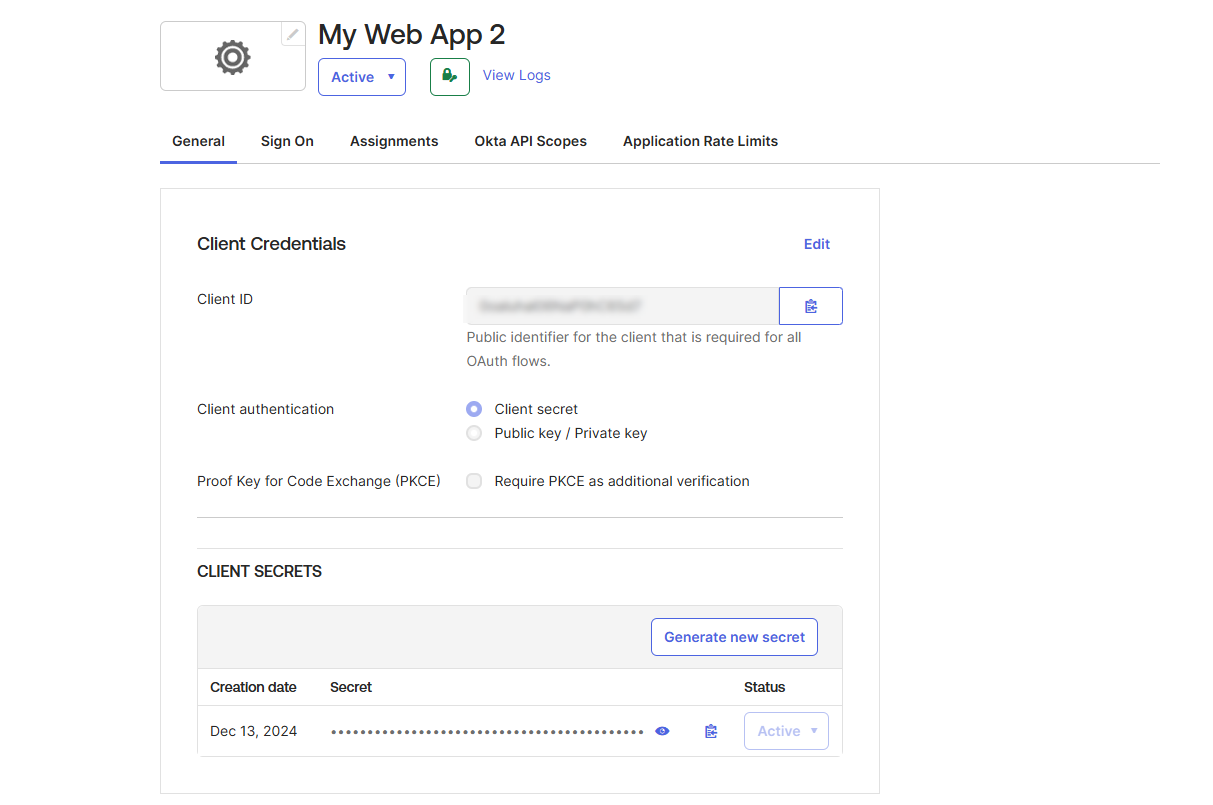Open the View Logs link

click(x=516, y=75)
